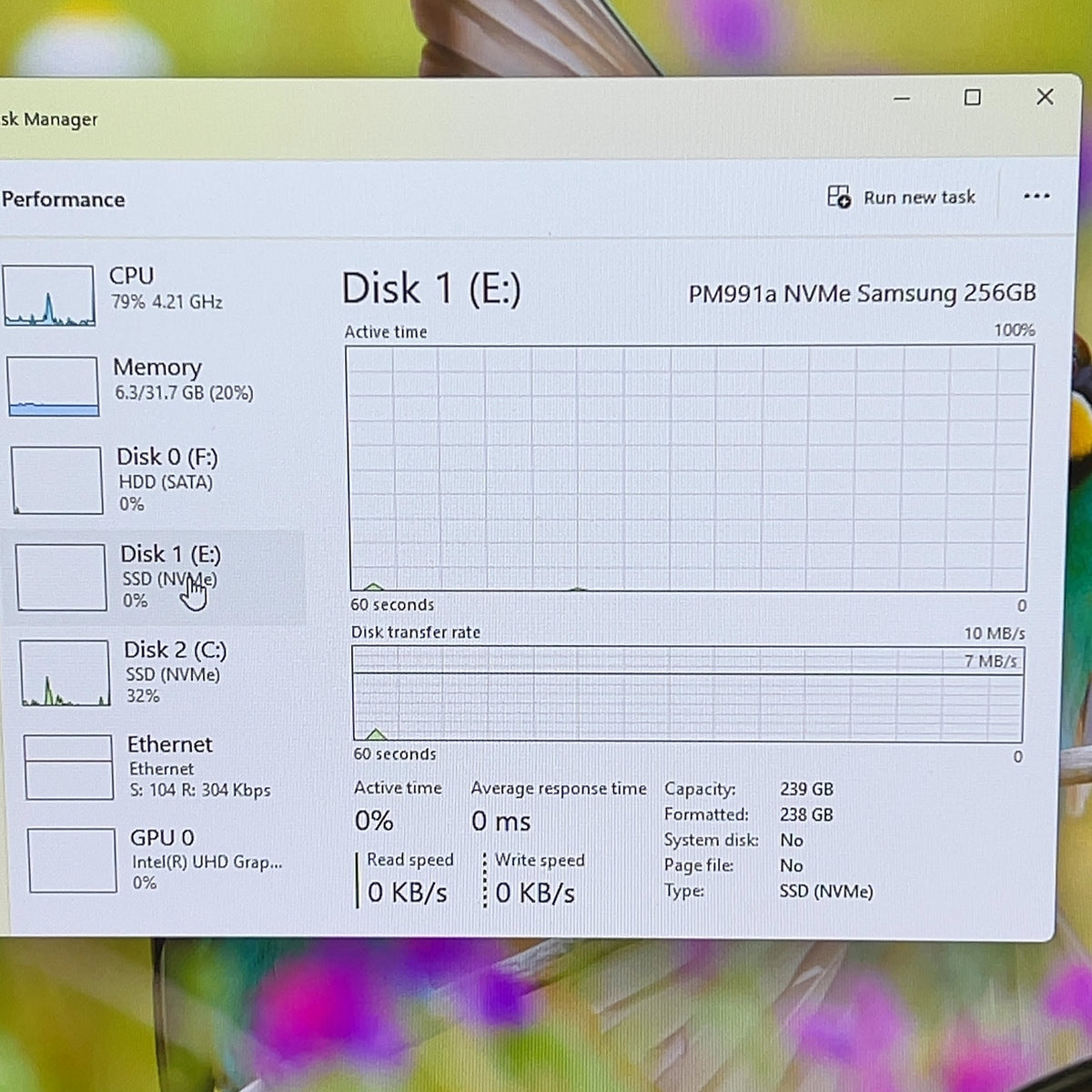Screen dimensions: 1092x1092
Task: Click the 238 GB formatted value
Action: (x=806, y=814)
